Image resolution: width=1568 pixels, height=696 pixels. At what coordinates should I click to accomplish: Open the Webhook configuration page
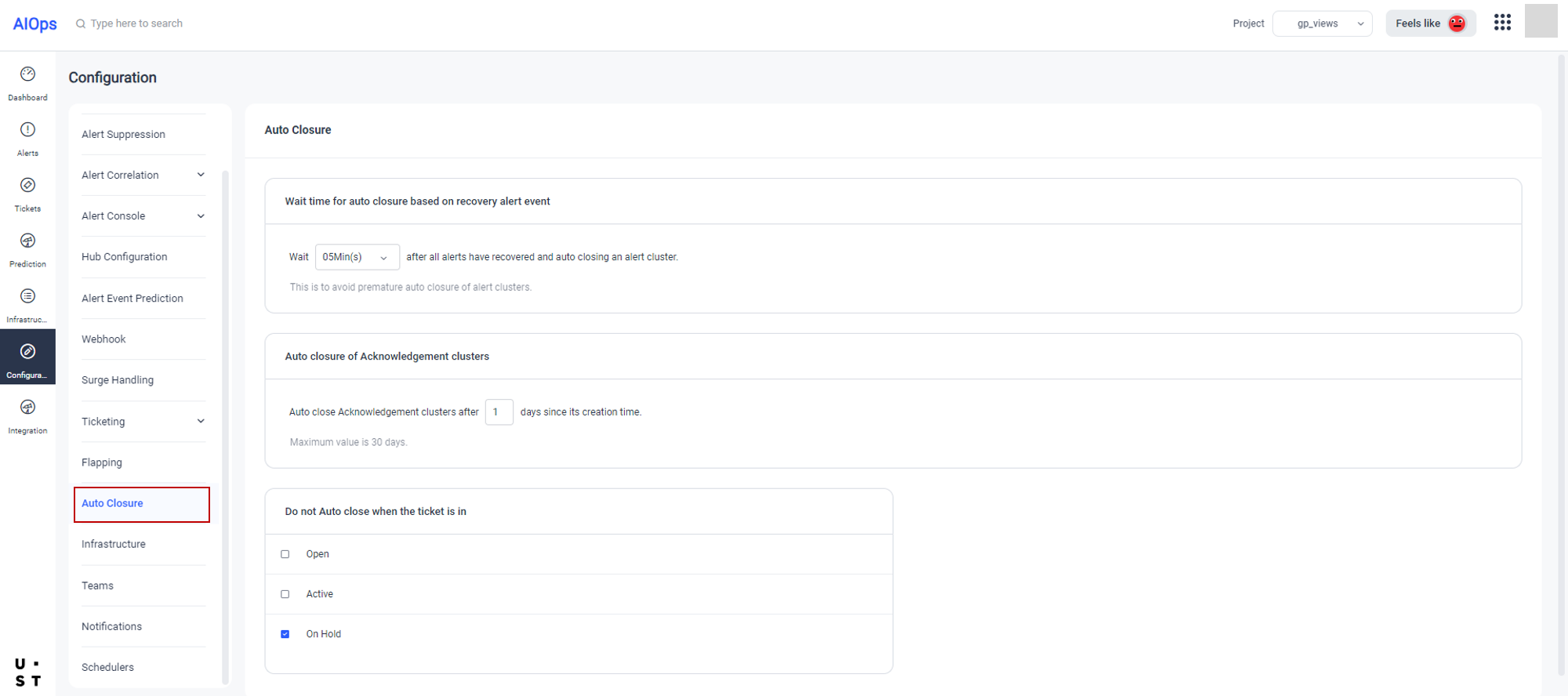pyautogui.click(x=103, y=339)
